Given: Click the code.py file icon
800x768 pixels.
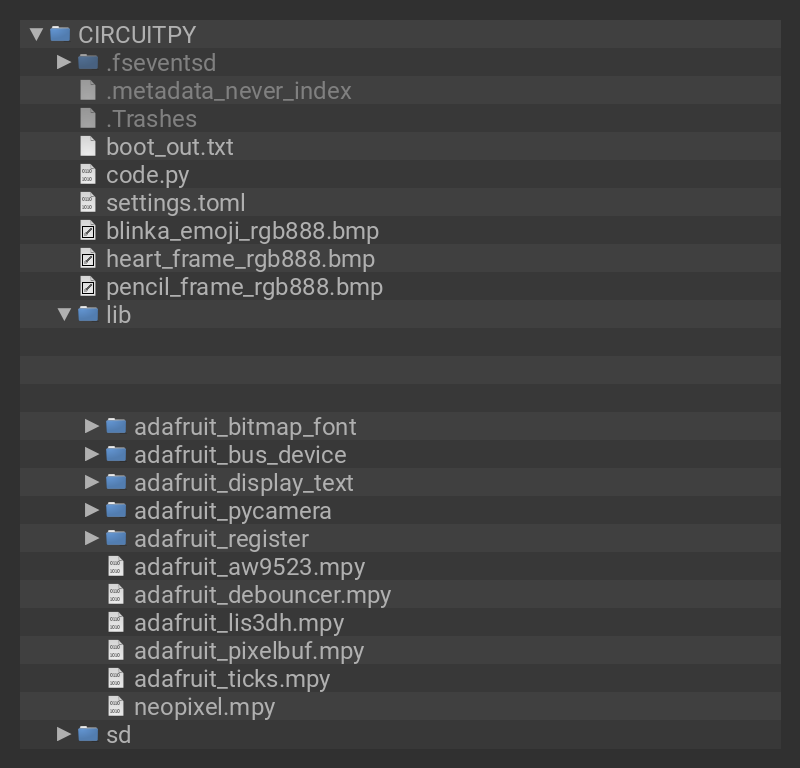Looking at the screenshot, I should (x=88, y=174).
